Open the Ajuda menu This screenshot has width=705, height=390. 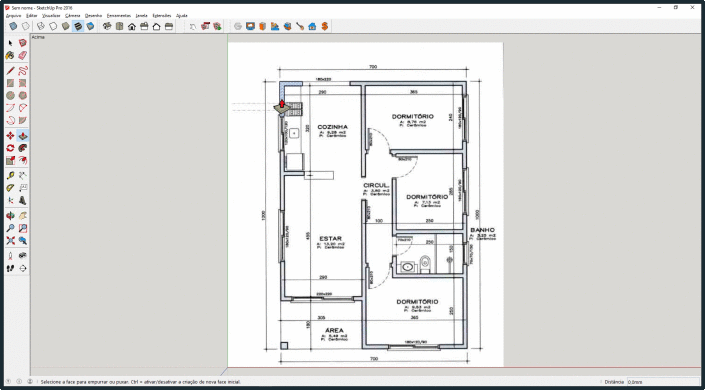tap(182, 15)
